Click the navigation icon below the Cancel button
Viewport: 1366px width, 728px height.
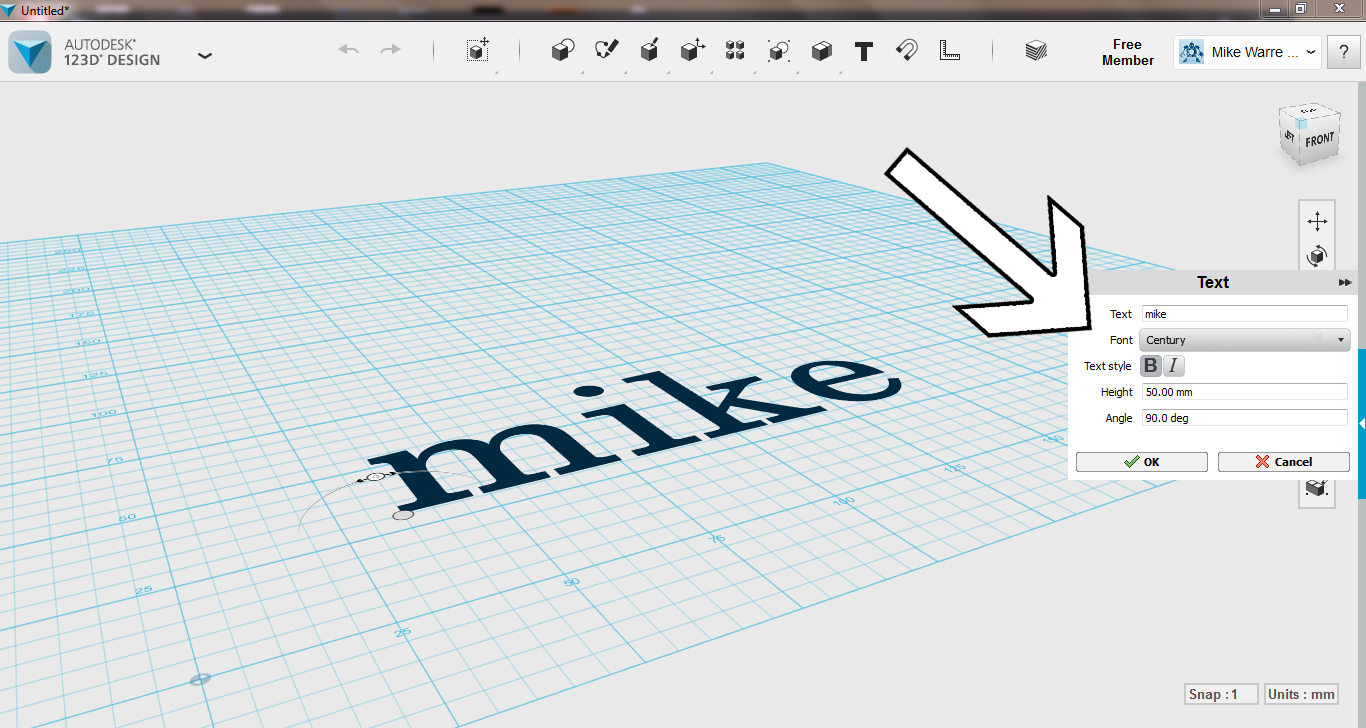(x=1317, y=490)
